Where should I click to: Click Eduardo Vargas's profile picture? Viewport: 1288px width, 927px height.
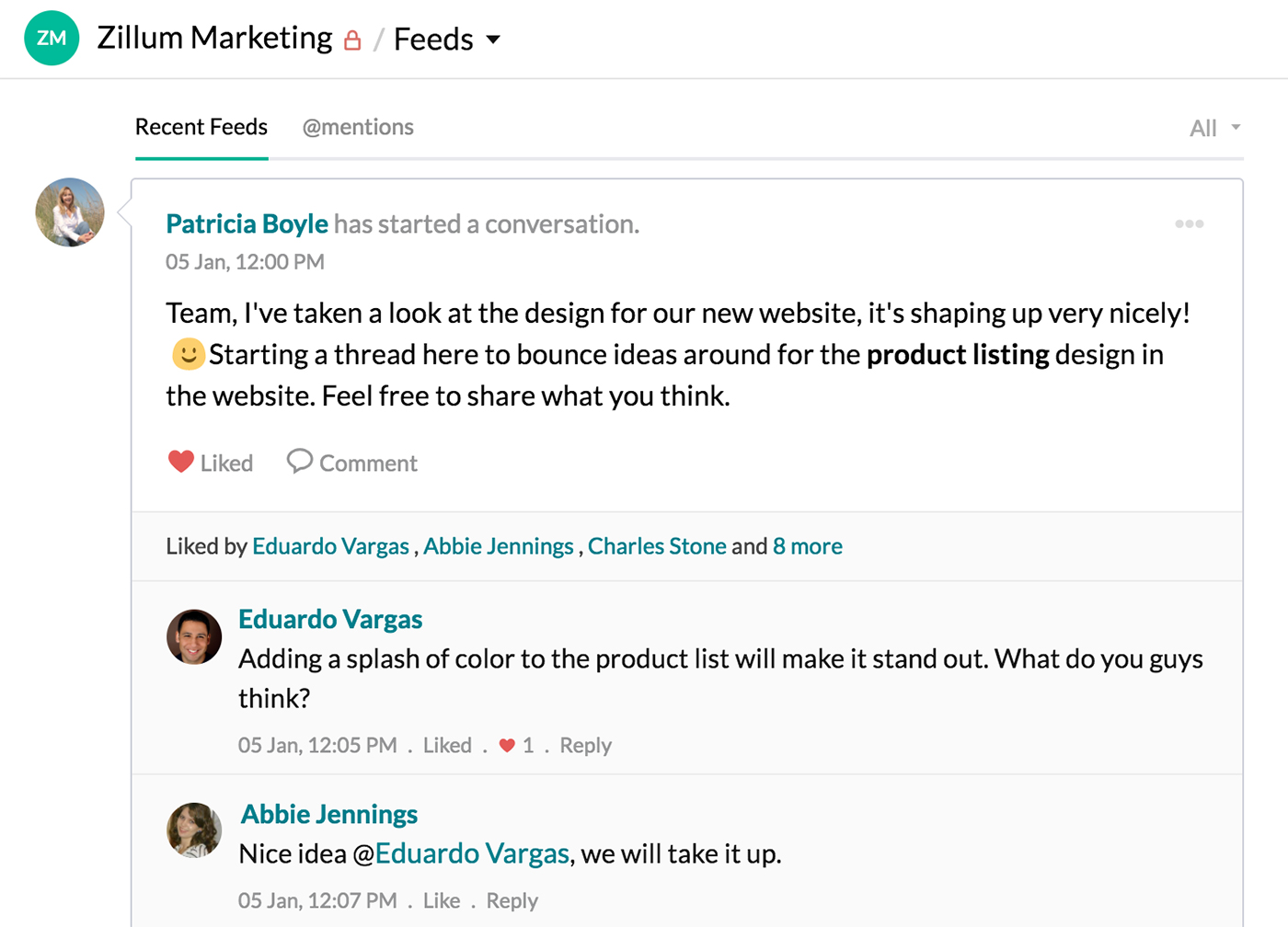194,636
